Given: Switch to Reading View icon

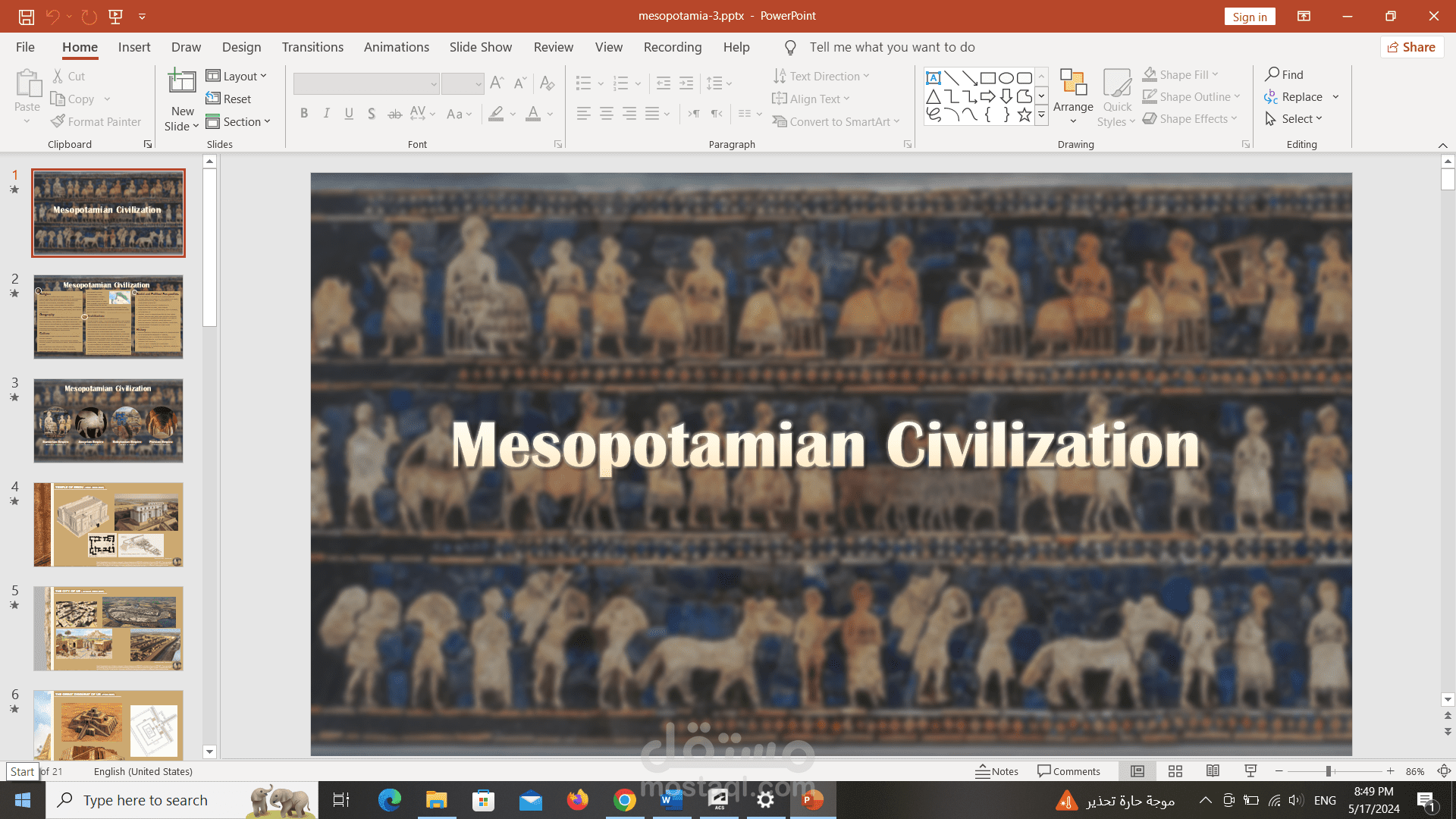Looking at the screenshot, I should [1213, 771].
